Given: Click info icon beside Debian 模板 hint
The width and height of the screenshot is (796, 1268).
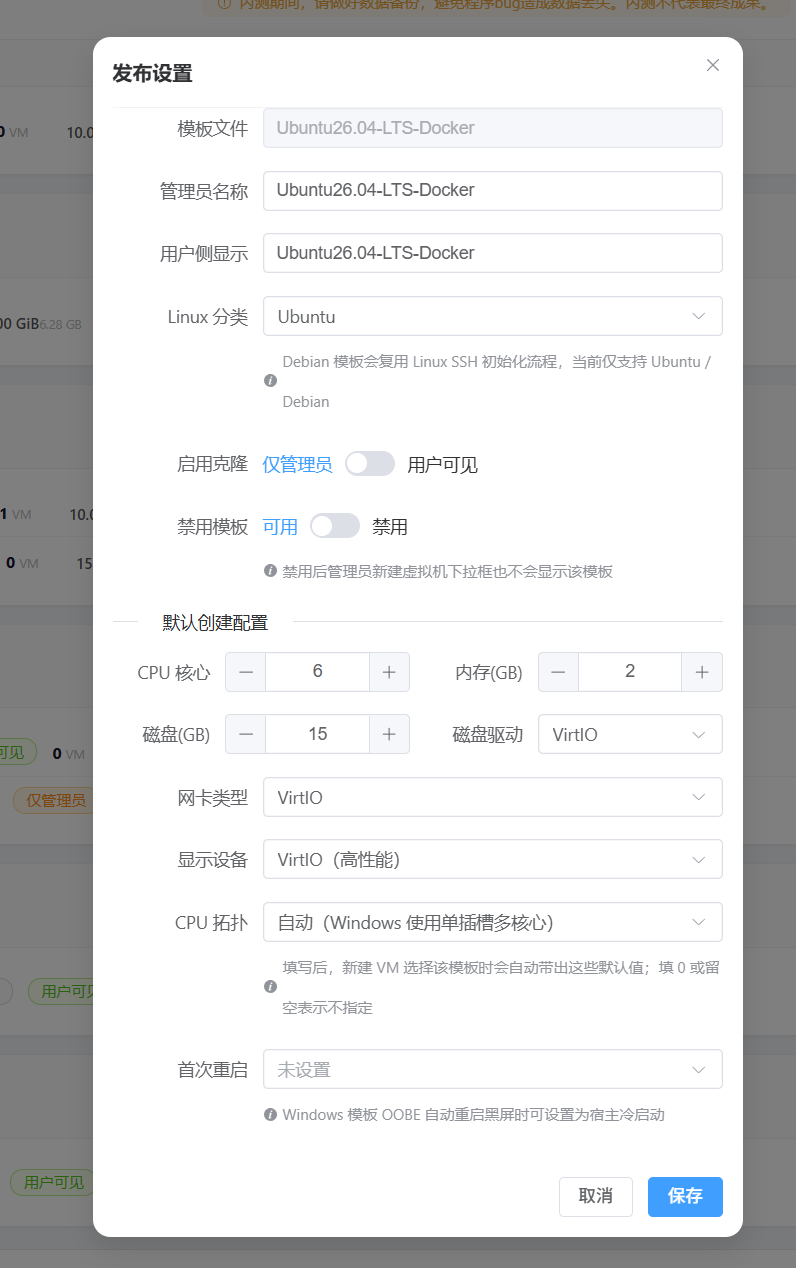Looking at the screenshot, I should (x=270, y=381).
